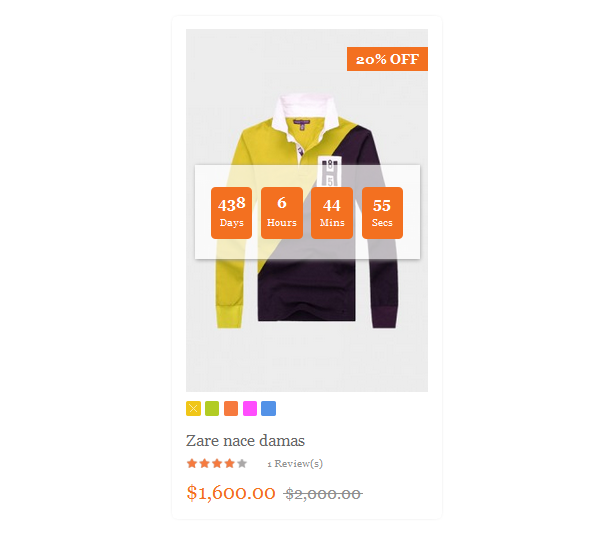This screenshot has width=616, height=535.
Task: Click the fifth gray rating star
Action: [x=242, y=464]
